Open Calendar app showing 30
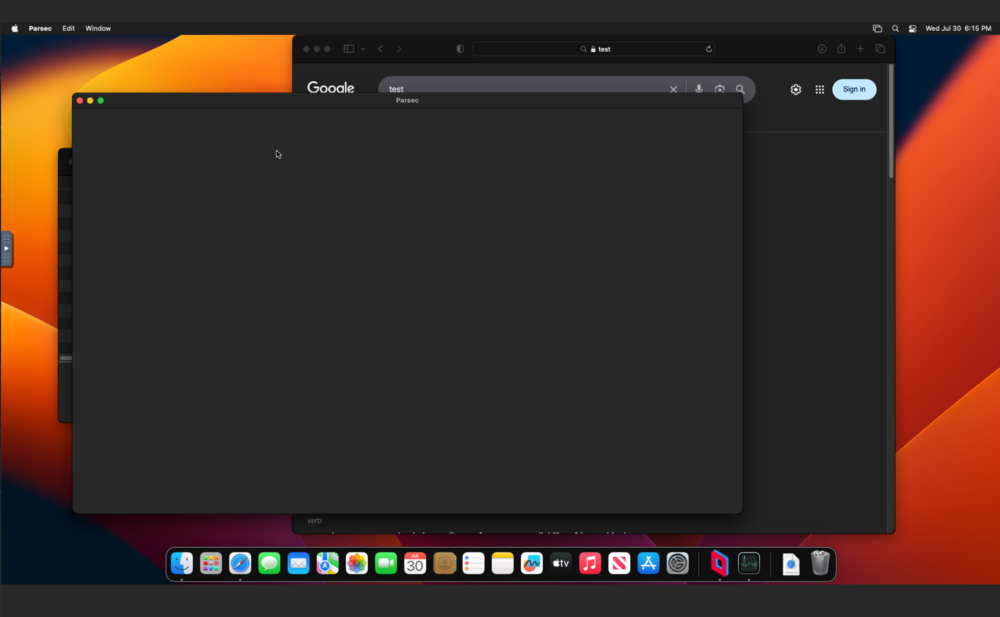 415,563
